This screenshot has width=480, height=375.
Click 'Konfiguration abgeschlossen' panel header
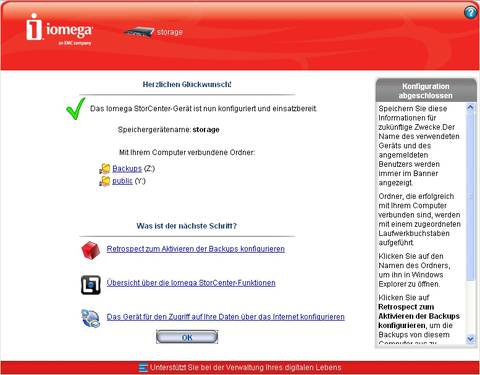point(426,91)
